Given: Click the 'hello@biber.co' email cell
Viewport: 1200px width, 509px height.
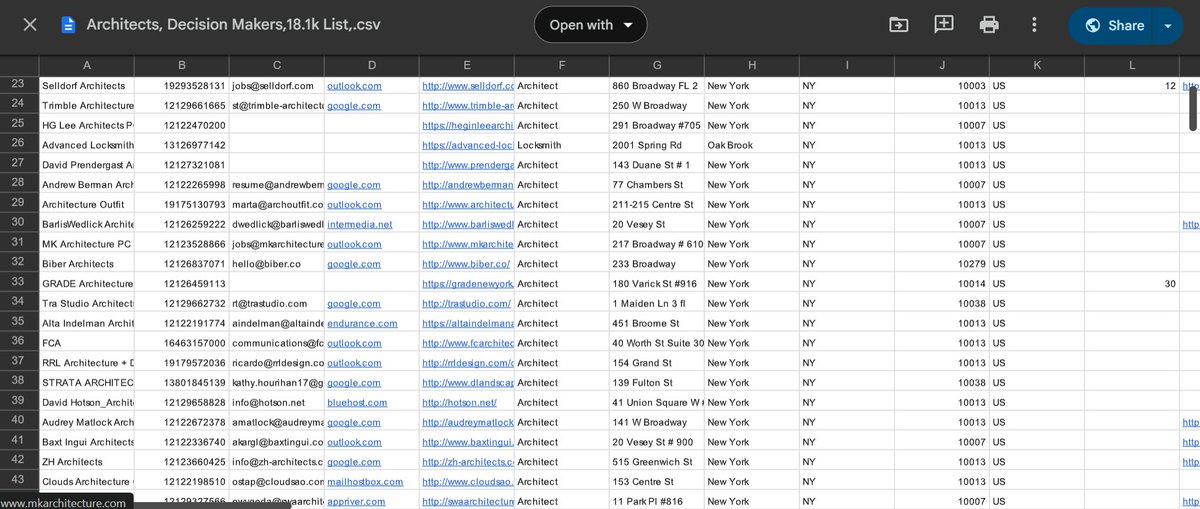Looking at the screenshot, I should (x=276, y=264).
